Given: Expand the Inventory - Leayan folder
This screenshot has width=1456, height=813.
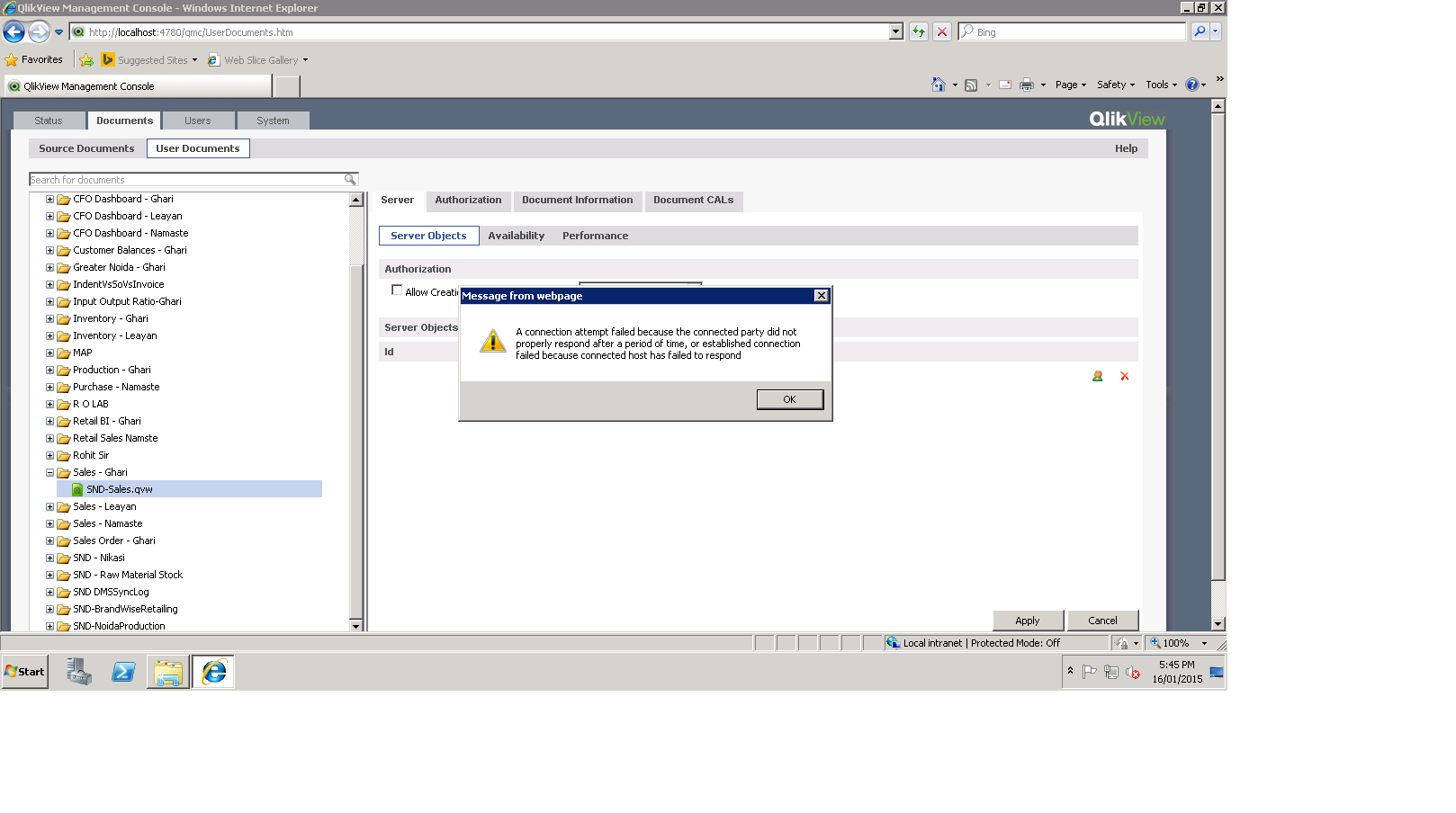Looking at the screenshot, I should 50,336.
